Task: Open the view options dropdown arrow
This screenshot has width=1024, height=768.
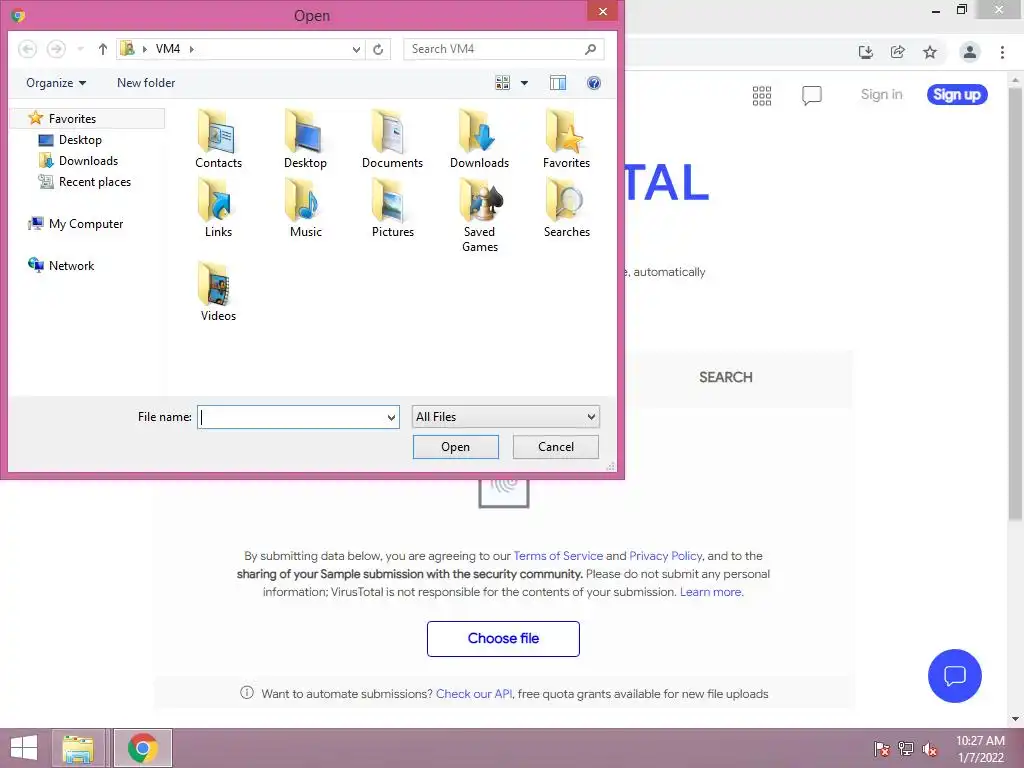Action: [524, 83]
